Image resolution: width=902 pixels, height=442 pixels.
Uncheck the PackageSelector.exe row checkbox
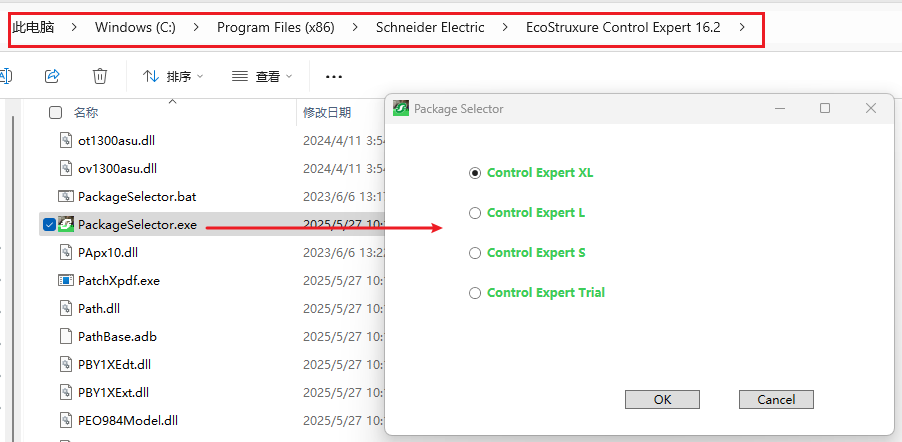coord(49,225)
